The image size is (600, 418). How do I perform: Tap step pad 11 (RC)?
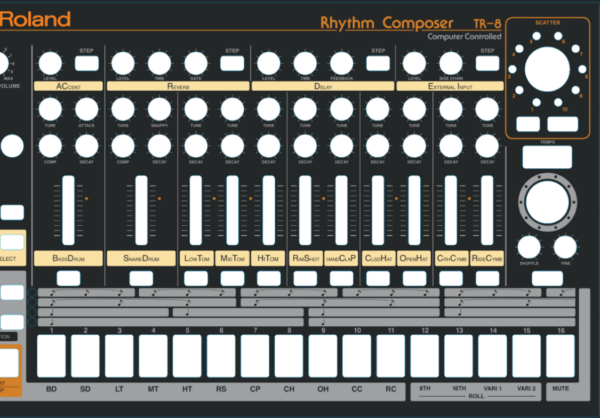click(x=391, y=356)
